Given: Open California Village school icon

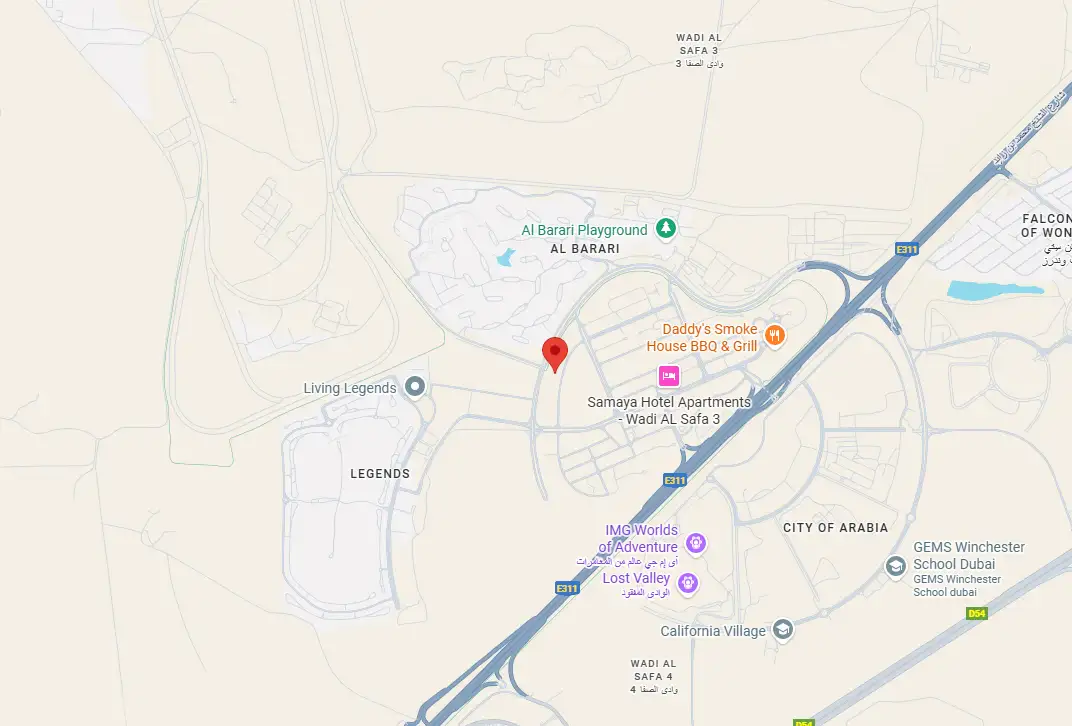Looking at the screenshot, I should pyautogui.click(x=783, y=630).
